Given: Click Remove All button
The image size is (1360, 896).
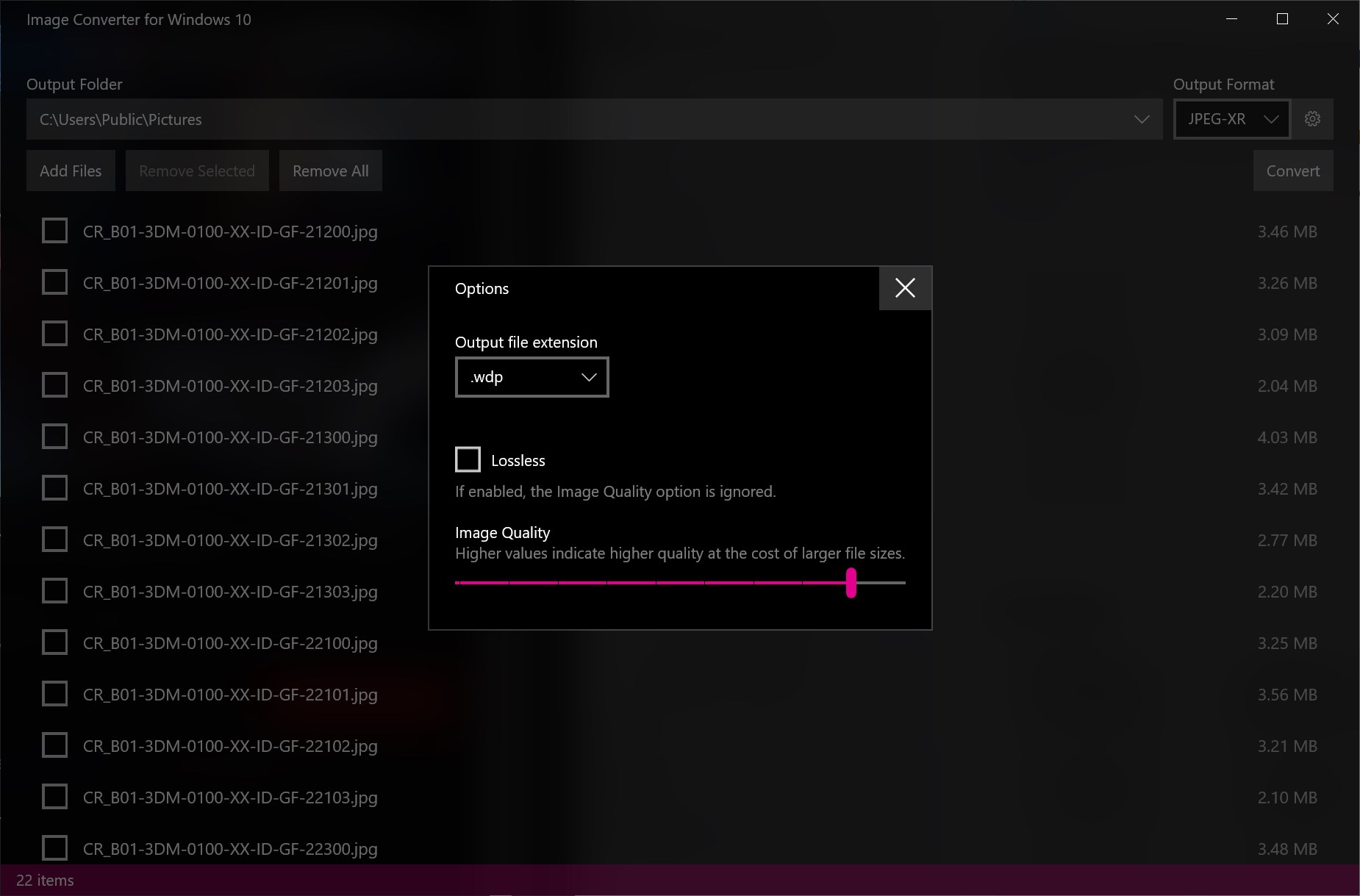Looking at the screenshot, I should 331,171.
